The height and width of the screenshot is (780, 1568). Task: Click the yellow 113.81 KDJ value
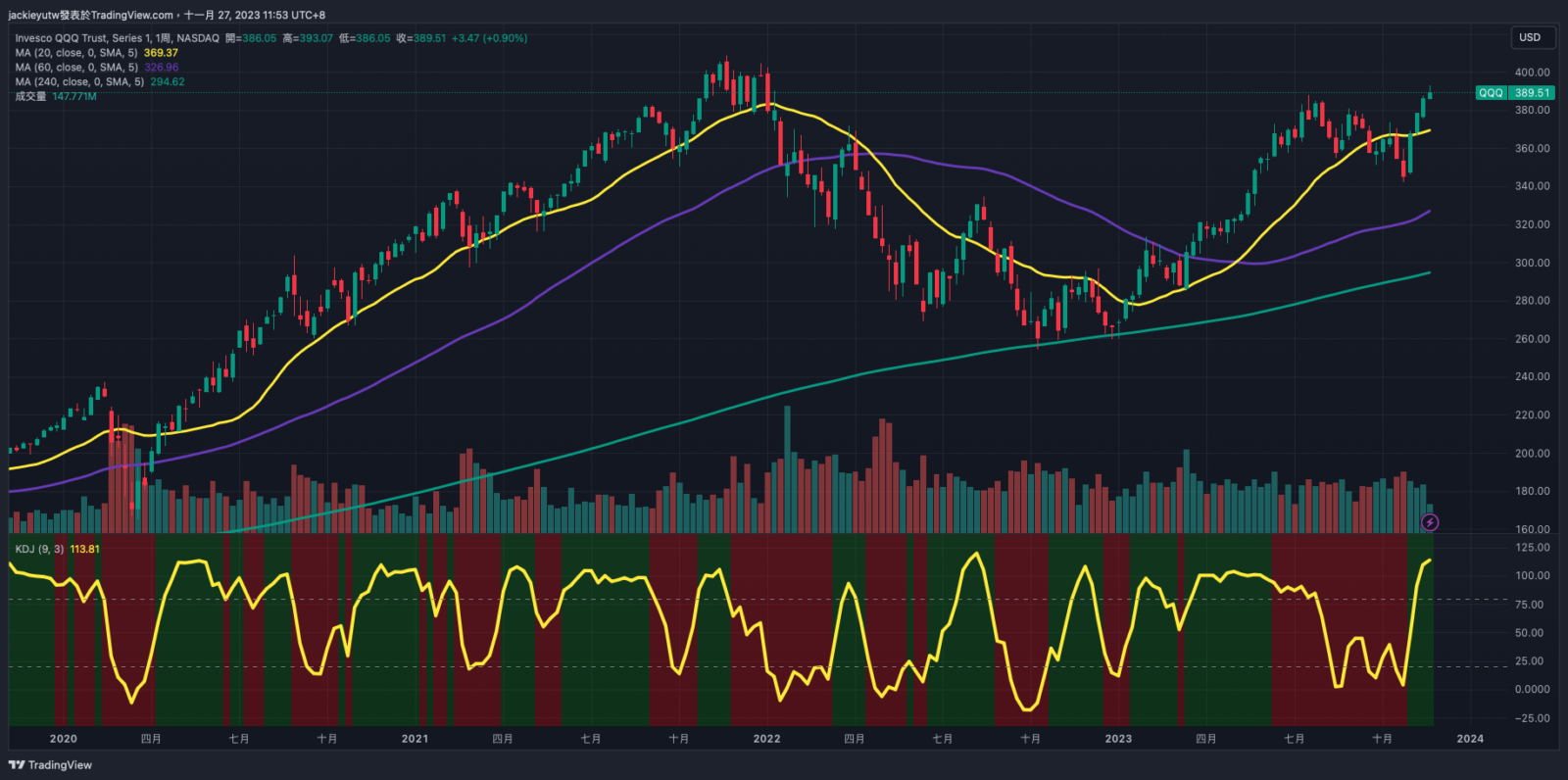click(x=84, y=549)
